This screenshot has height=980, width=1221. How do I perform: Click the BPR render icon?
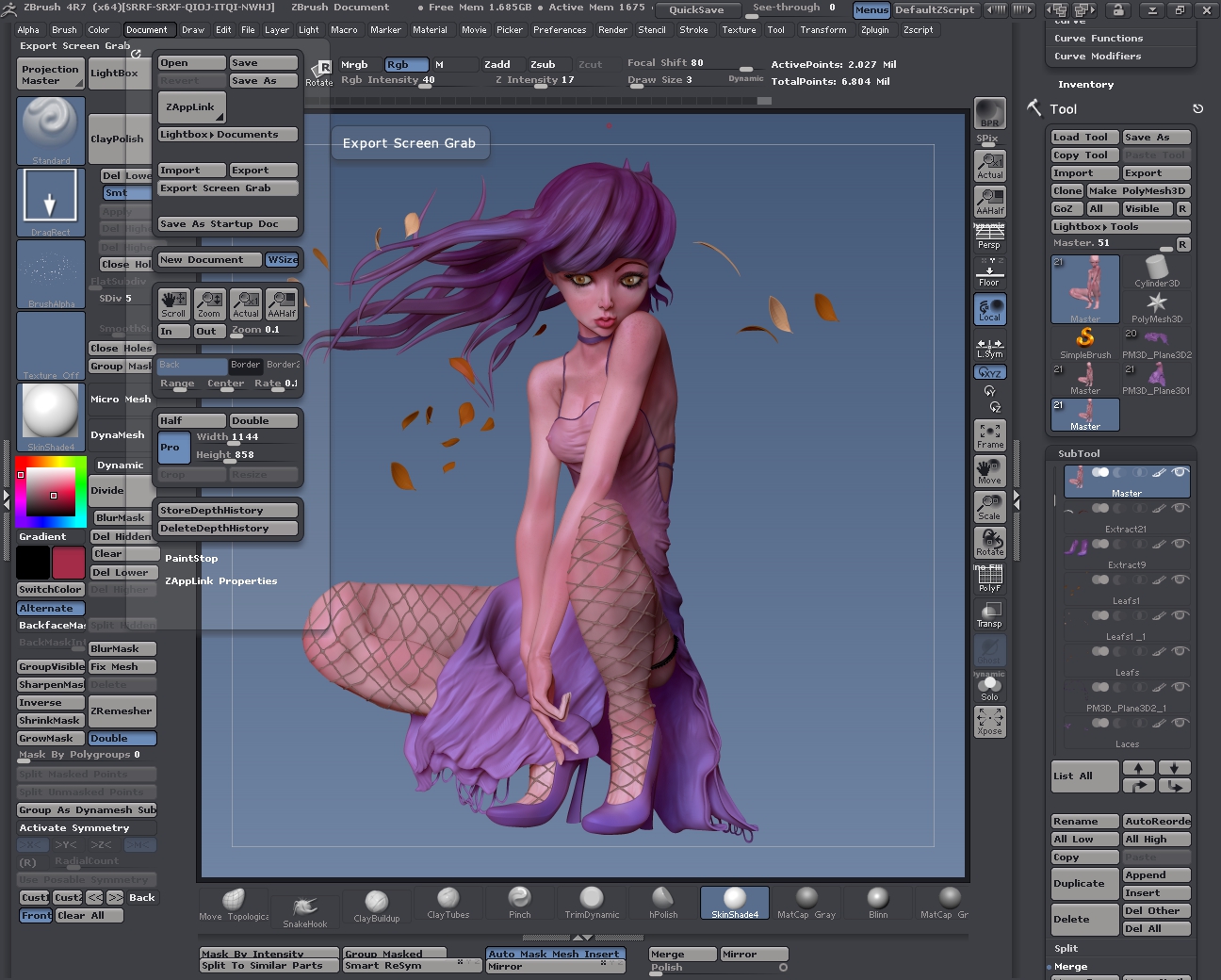tap(989, 113)
